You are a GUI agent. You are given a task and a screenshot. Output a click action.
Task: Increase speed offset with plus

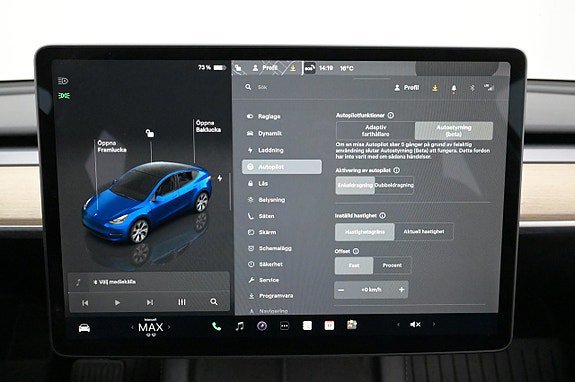pos(401,290)
